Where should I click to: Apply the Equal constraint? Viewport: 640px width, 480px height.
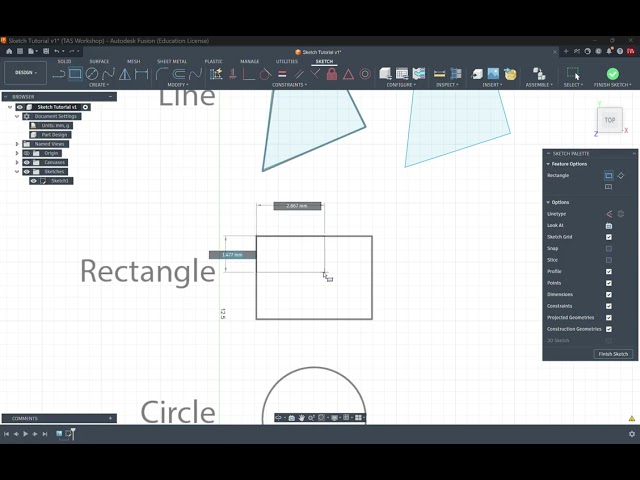pos(282,74)
